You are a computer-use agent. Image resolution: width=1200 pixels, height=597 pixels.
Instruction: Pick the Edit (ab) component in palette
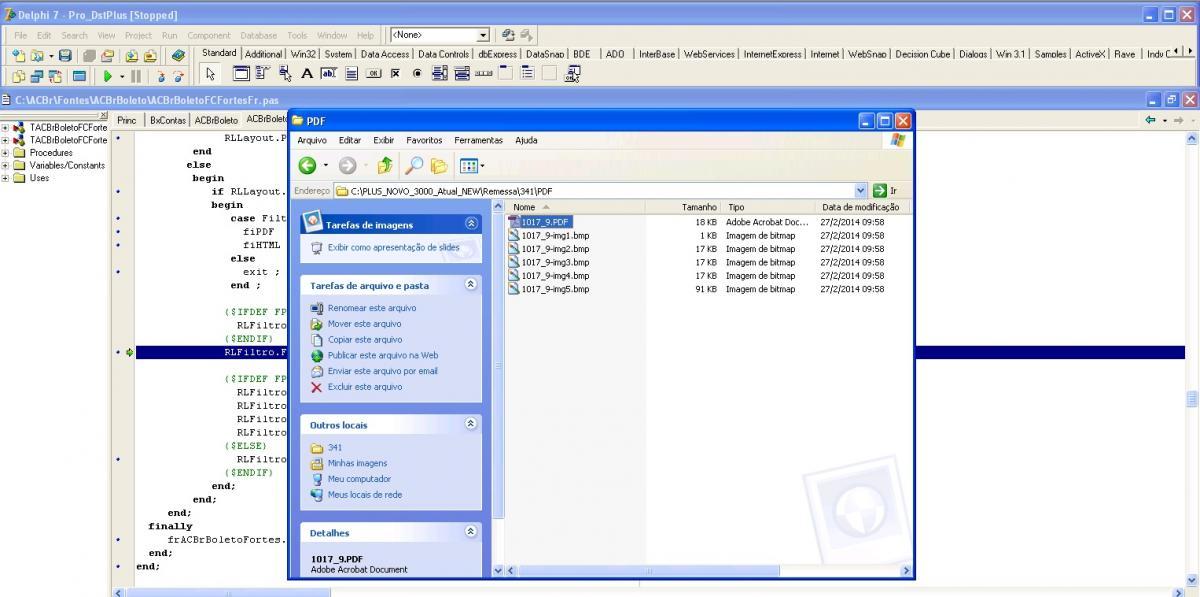[x=328, y=74]
